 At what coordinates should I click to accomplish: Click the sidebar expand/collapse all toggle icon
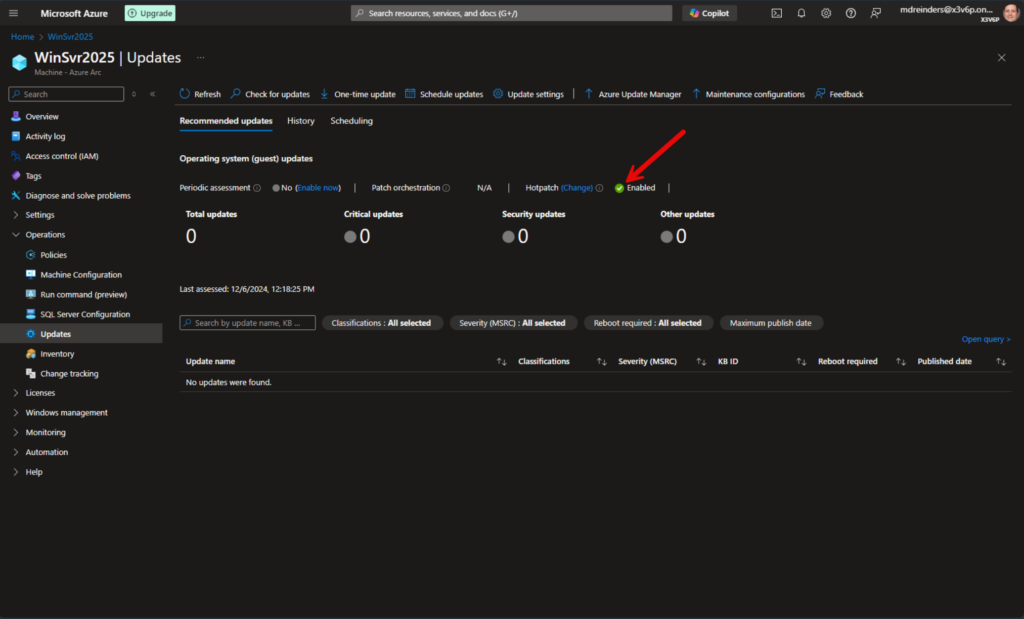point(134,94)
